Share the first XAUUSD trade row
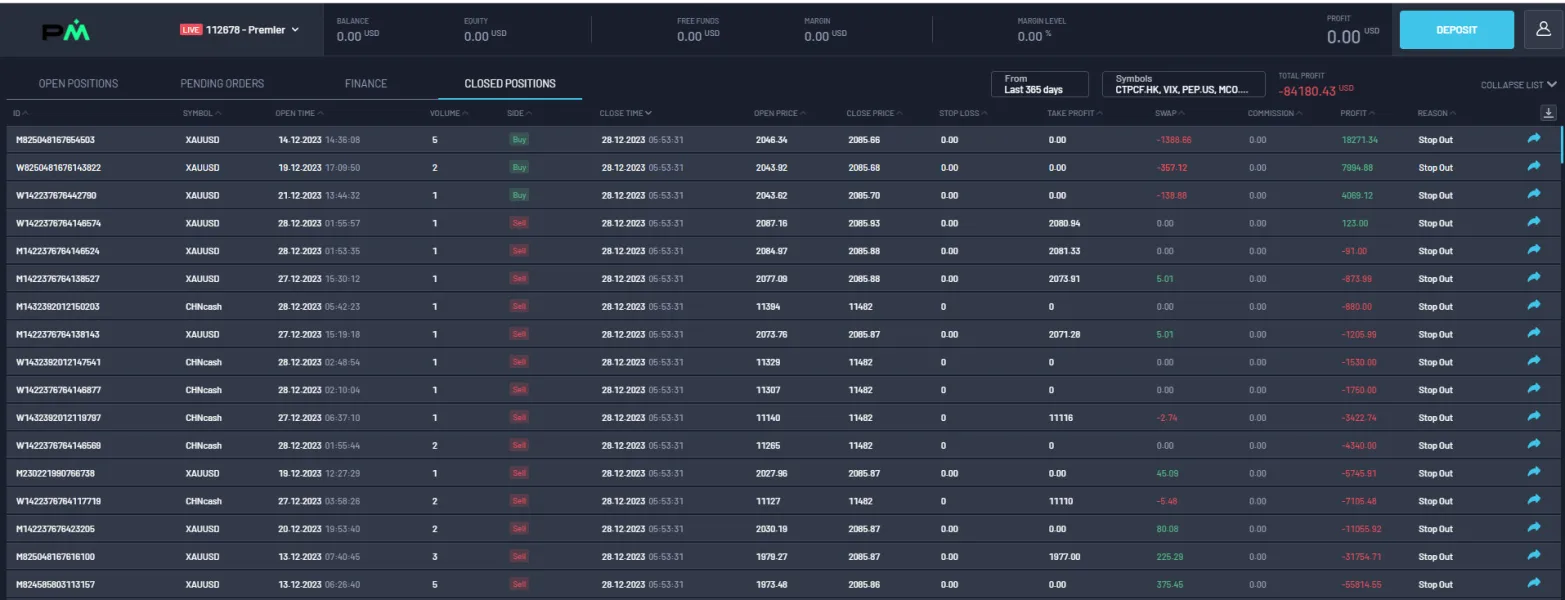The image size is (1565, 600). click(1534, 140)
